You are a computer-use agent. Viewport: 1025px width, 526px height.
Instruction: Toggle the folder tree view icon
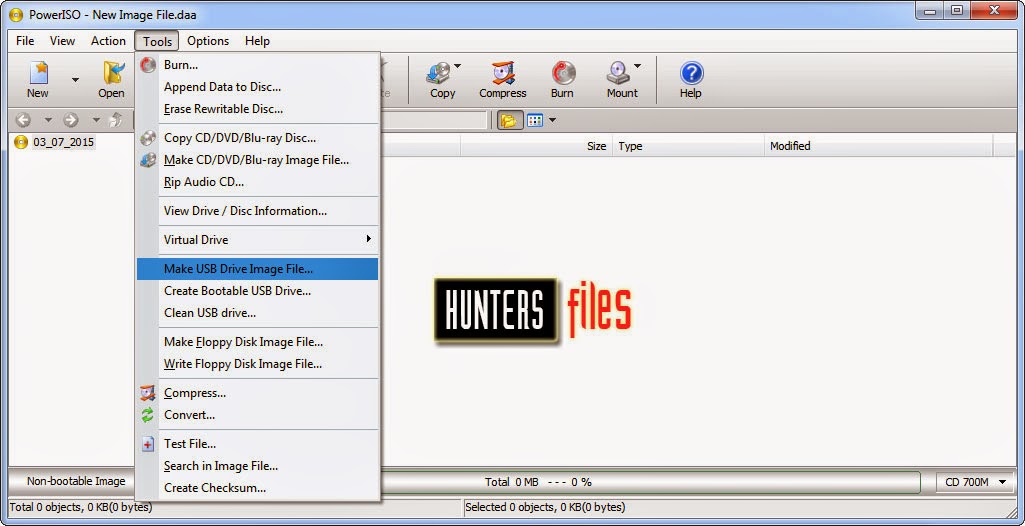point(509,120)
